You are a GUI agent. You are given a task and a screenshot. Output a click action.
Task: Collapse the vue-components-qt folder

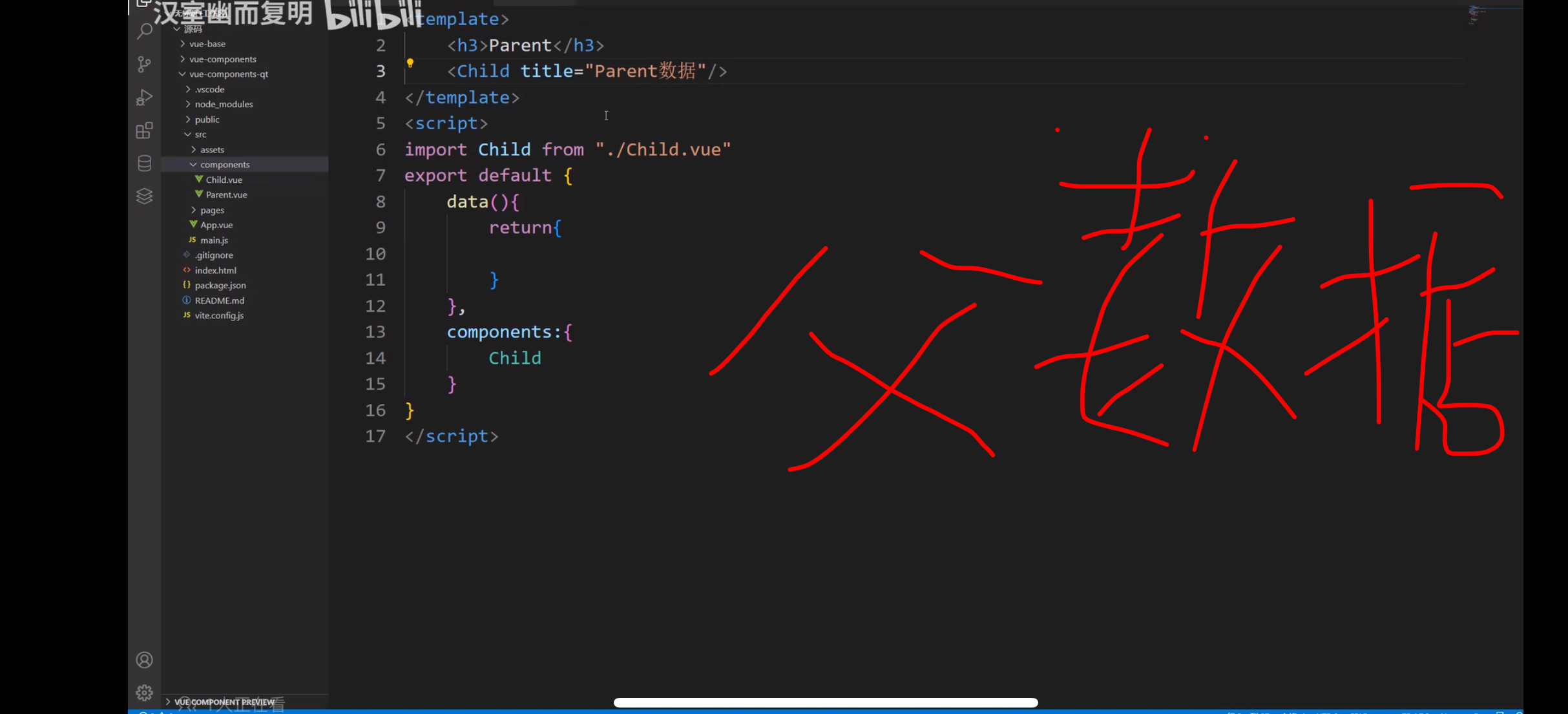[228, 74]
